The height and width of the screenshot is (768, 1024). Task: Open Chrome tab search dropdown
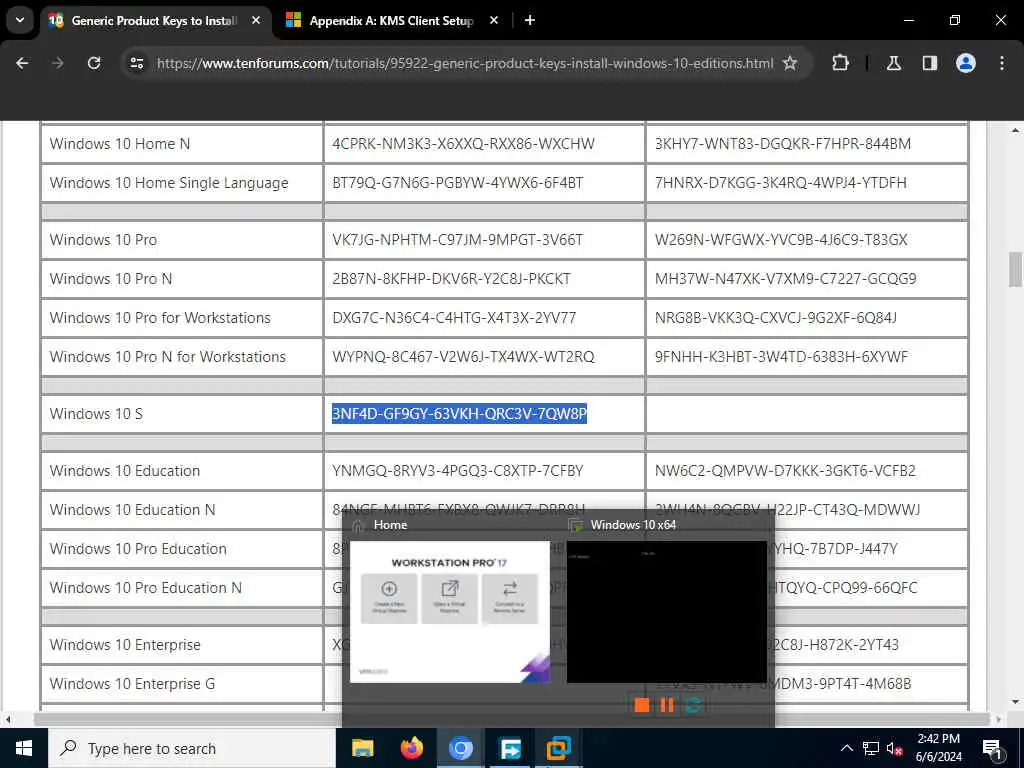point(20,20)
